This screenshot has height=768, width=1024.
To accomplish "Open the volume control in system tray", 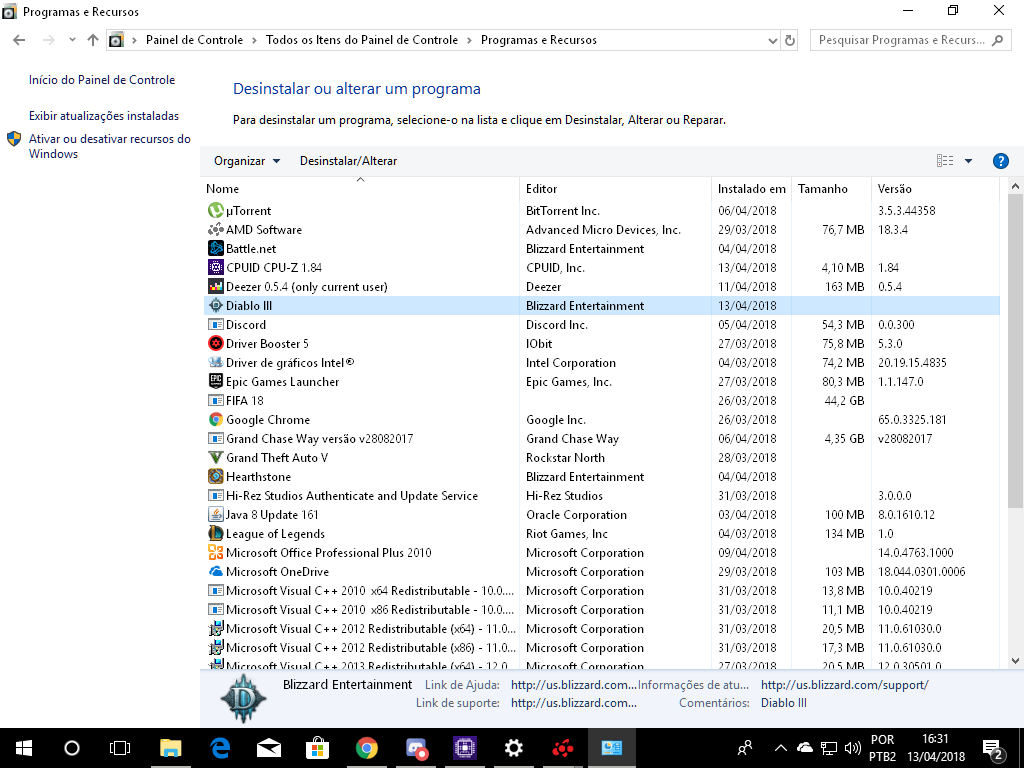I will (x=852, y=748).
